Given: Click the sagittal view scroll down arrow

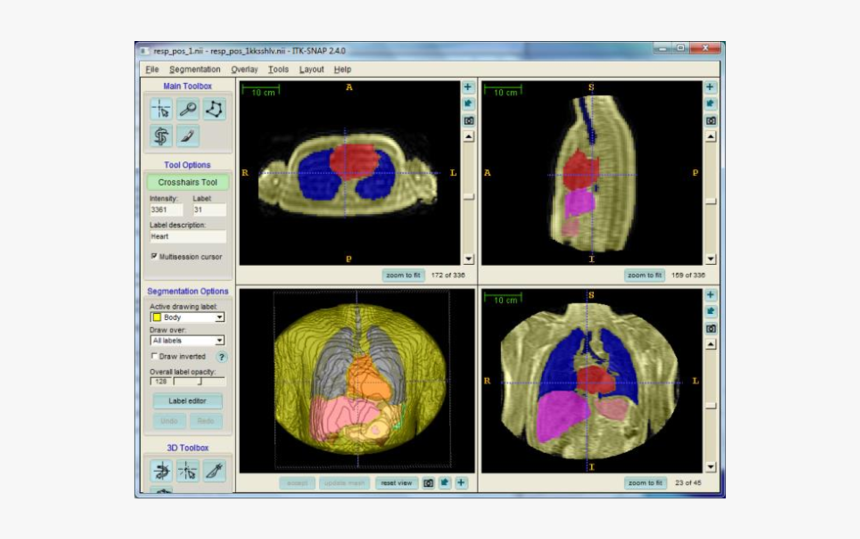Looking at the screenshot, I should [x=710, y=259].
